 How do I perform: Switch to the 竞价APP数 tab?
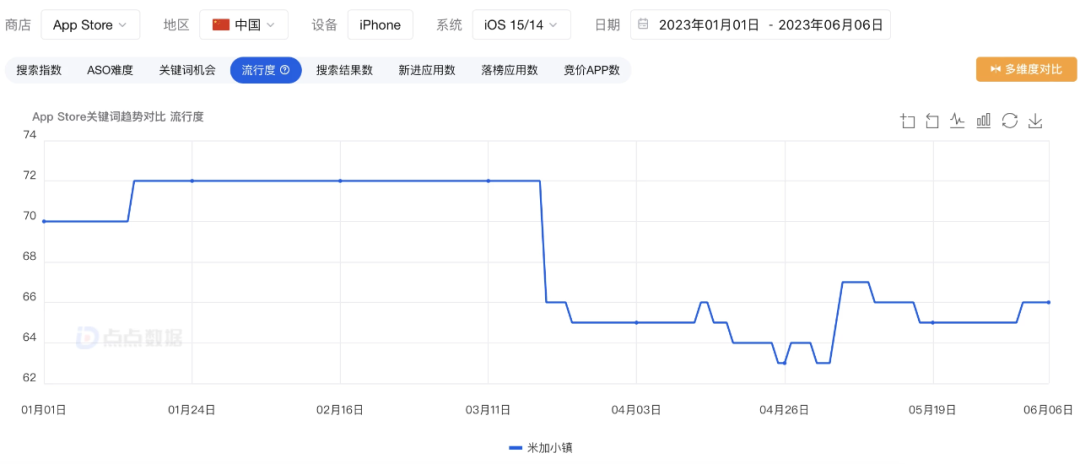click(591, 70)
